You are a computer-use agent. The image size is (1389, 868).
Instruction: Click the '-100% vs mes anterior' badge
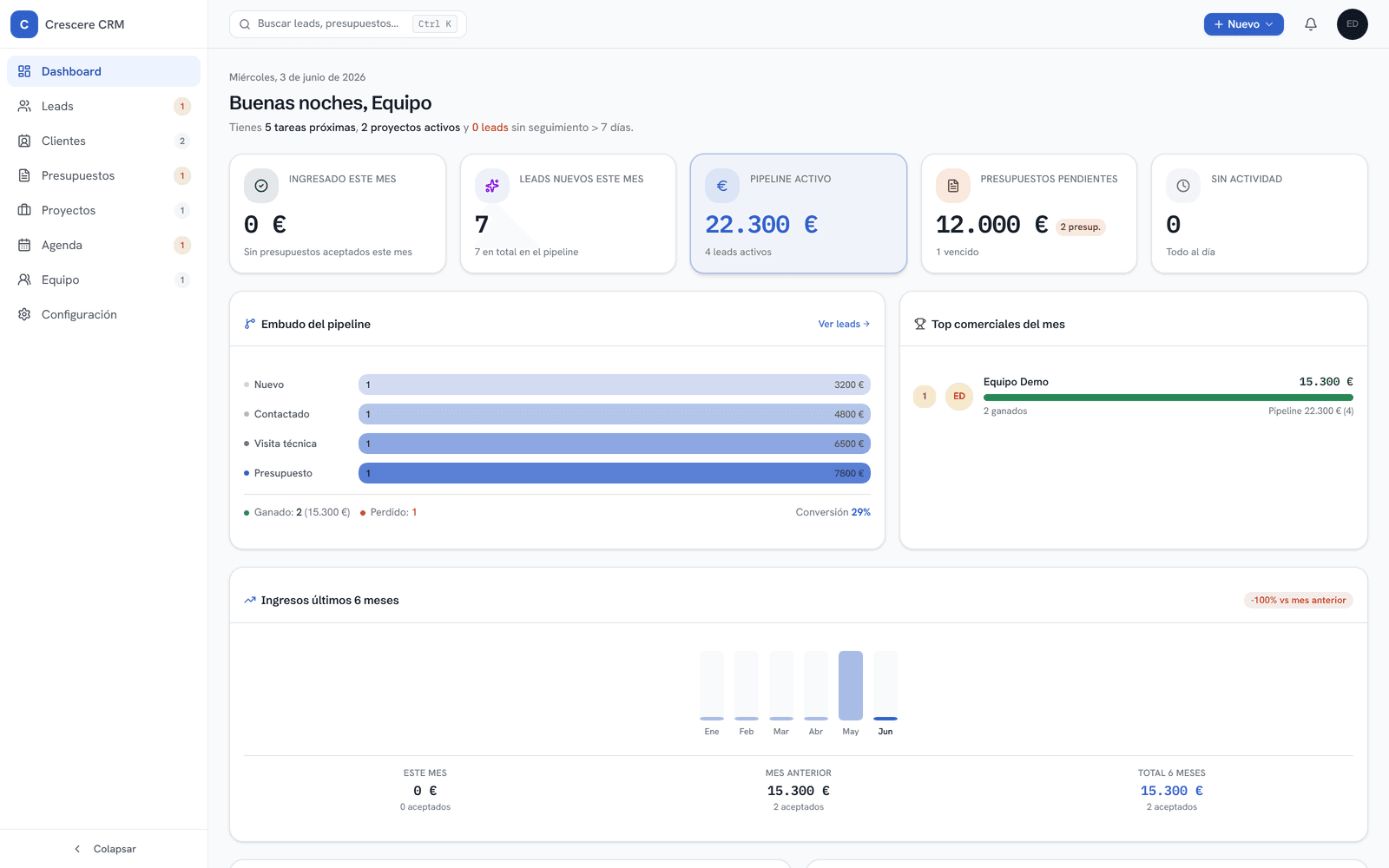(1299, 601)
